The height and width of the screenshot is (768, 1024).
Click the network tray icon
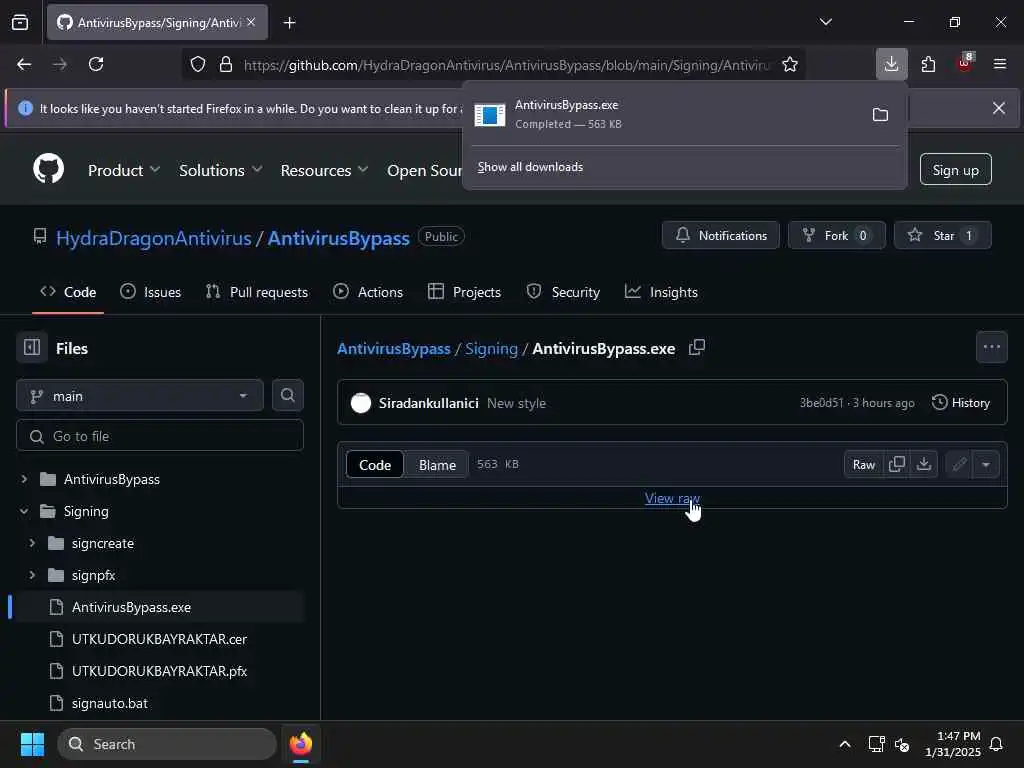tap(876, 744)
